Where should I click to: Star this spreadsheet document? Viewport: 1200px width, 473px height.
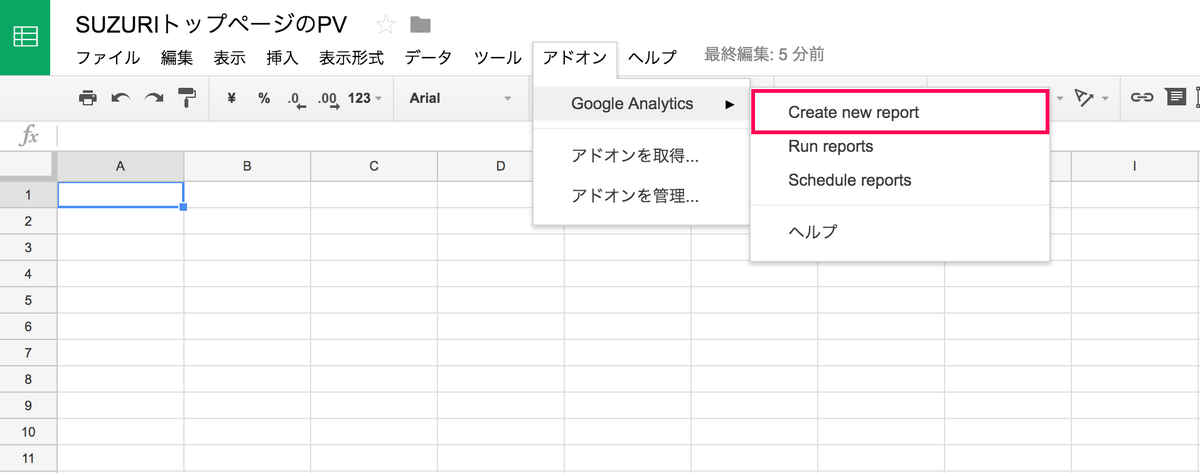(x=385, y=25)
